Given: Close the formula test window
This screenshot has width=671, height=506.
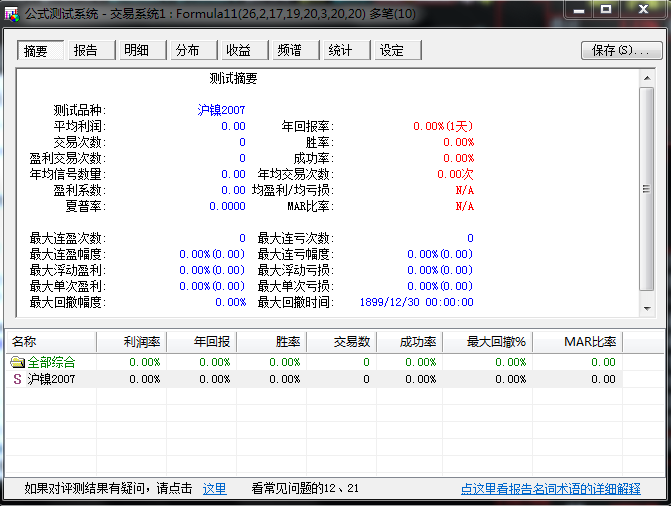Looking at the screenshot, I should coord(643,9).
